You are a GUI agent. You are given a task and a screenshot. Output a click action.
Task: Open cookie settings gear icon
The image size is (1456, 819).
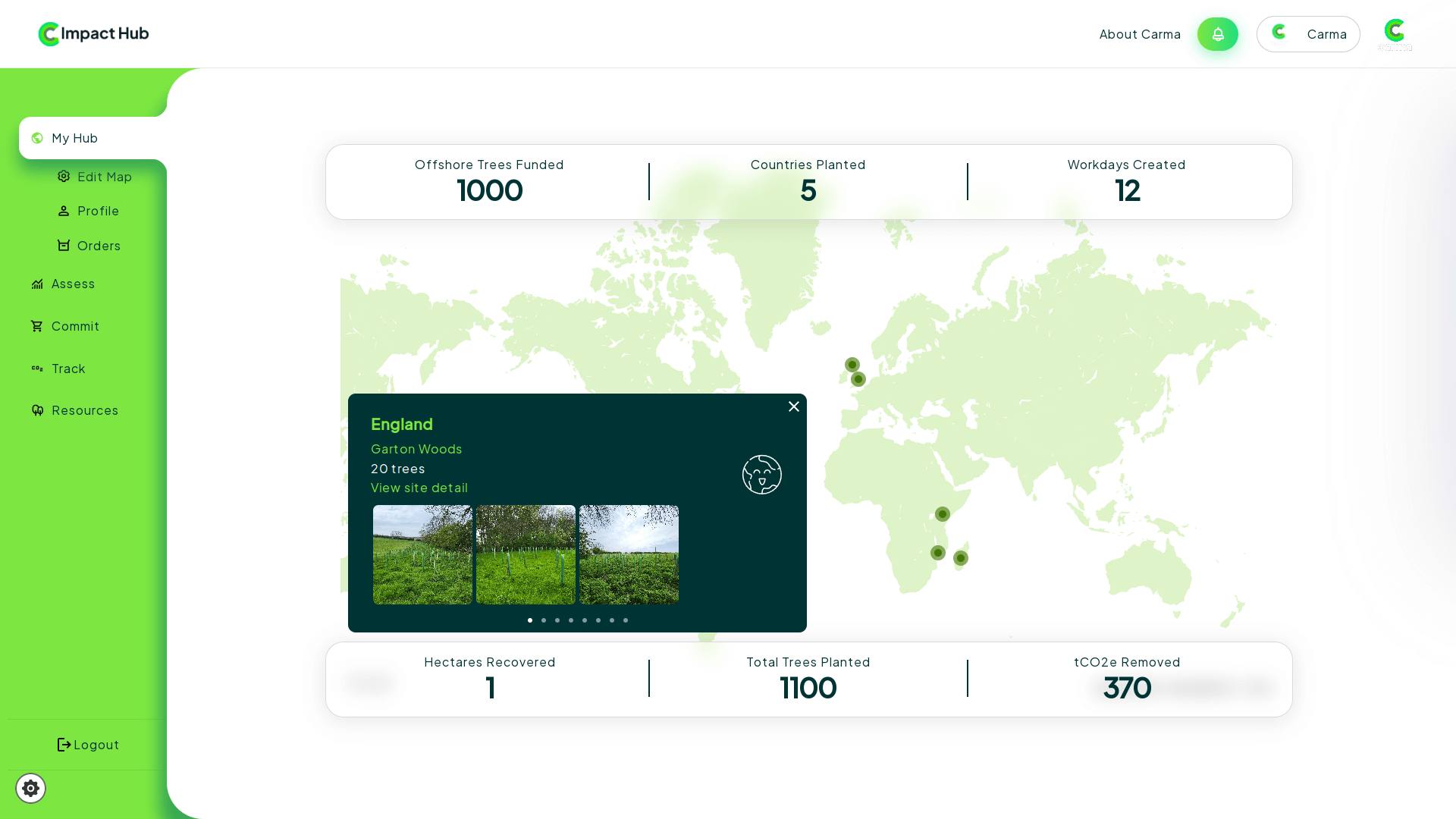[x=30, y=789]
